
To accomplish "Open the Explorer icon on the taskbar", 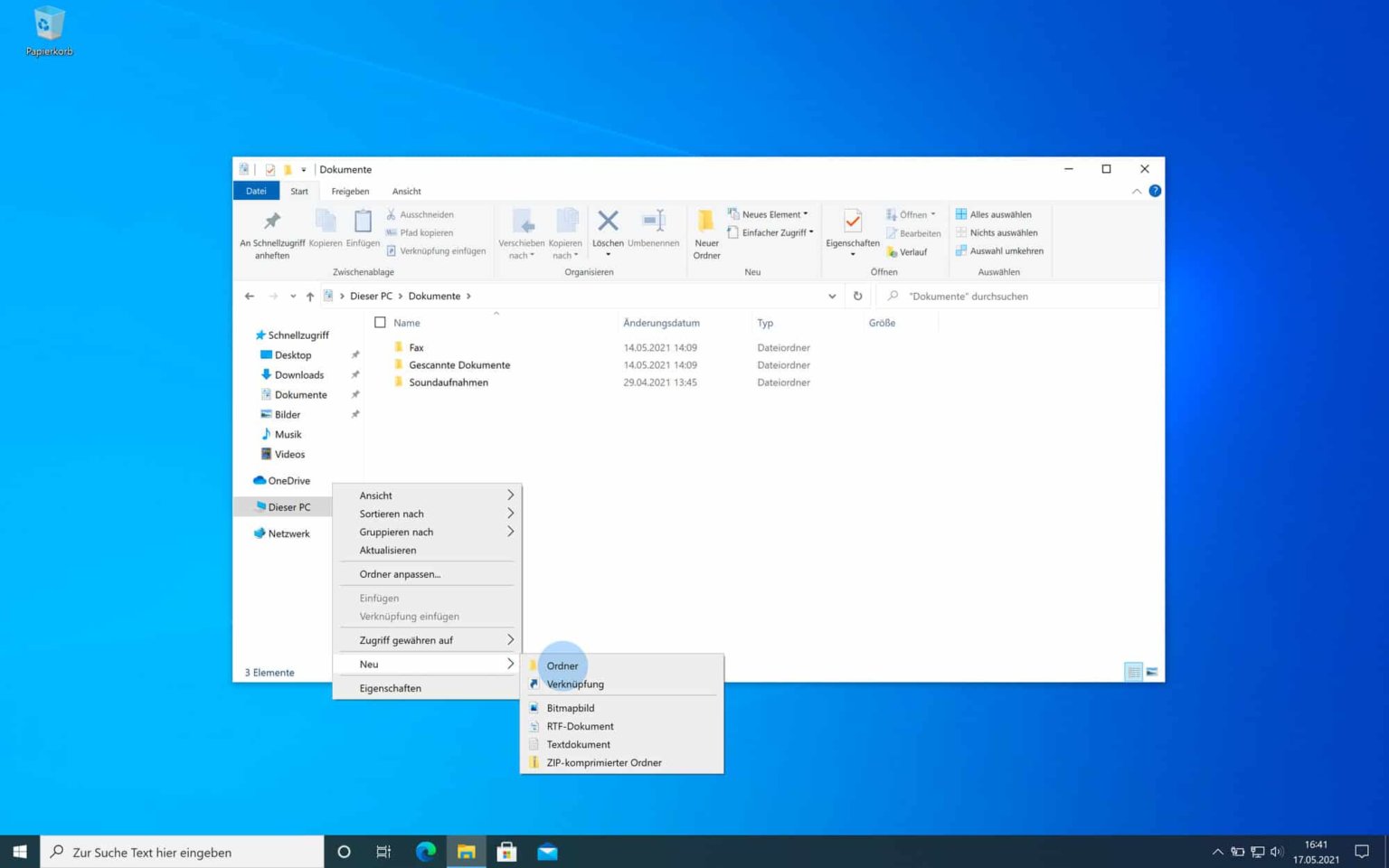I will [x=466, y=851].
